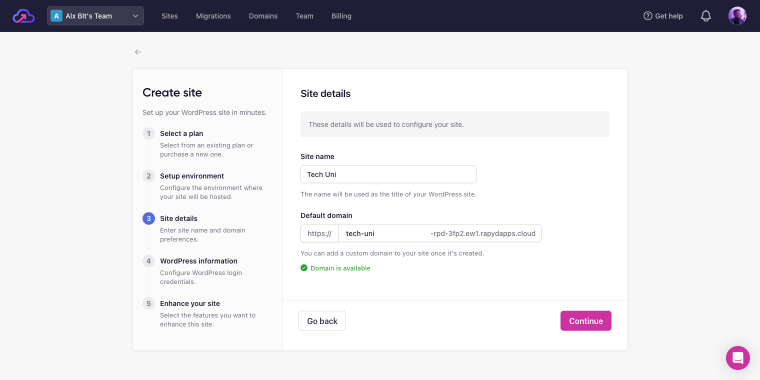
Task: Open the Migrations menu
Action: 213,16
